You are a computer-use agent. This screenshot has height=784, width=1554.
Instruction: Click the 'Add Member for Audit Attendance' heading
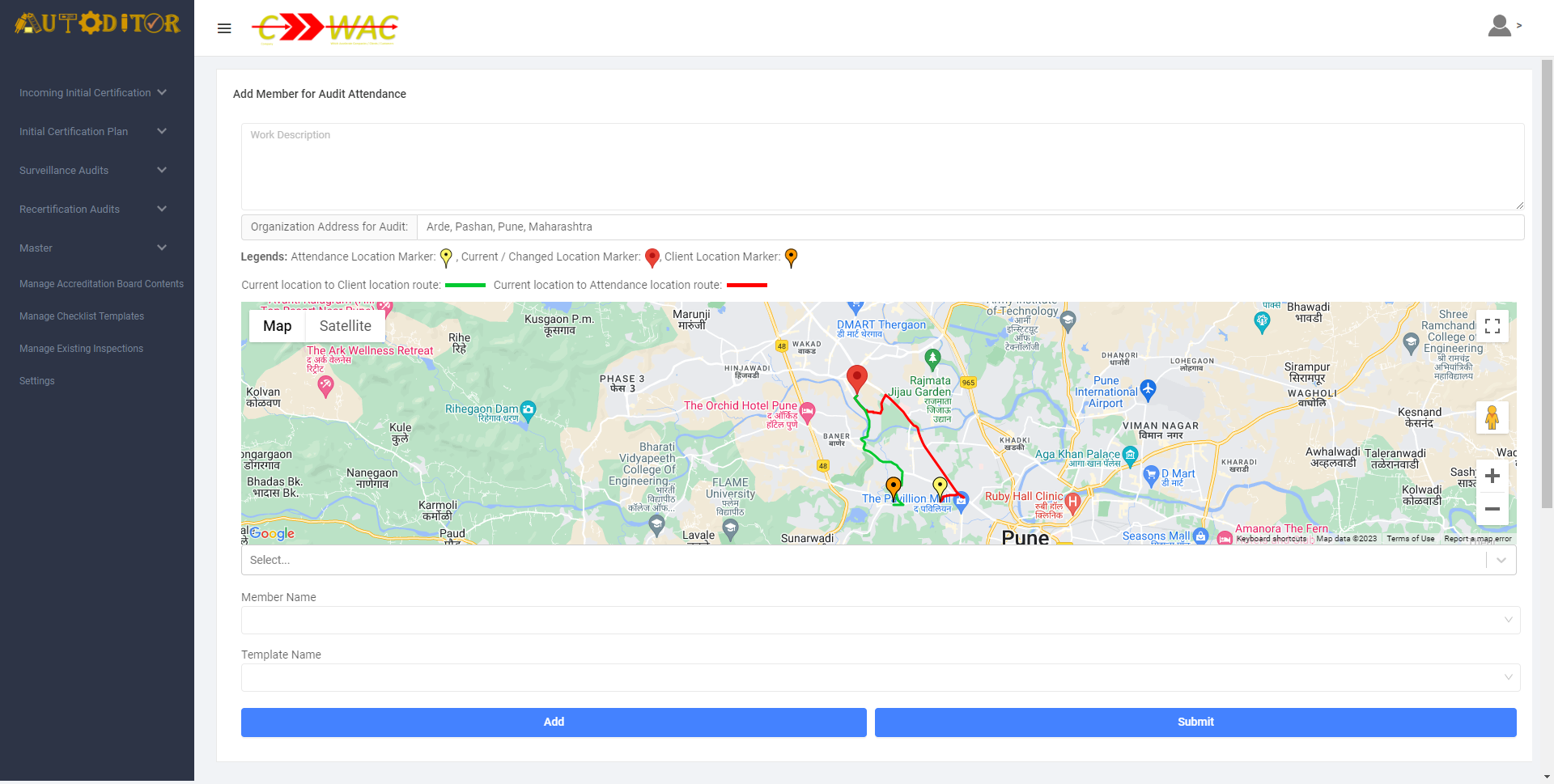(320, 94)
